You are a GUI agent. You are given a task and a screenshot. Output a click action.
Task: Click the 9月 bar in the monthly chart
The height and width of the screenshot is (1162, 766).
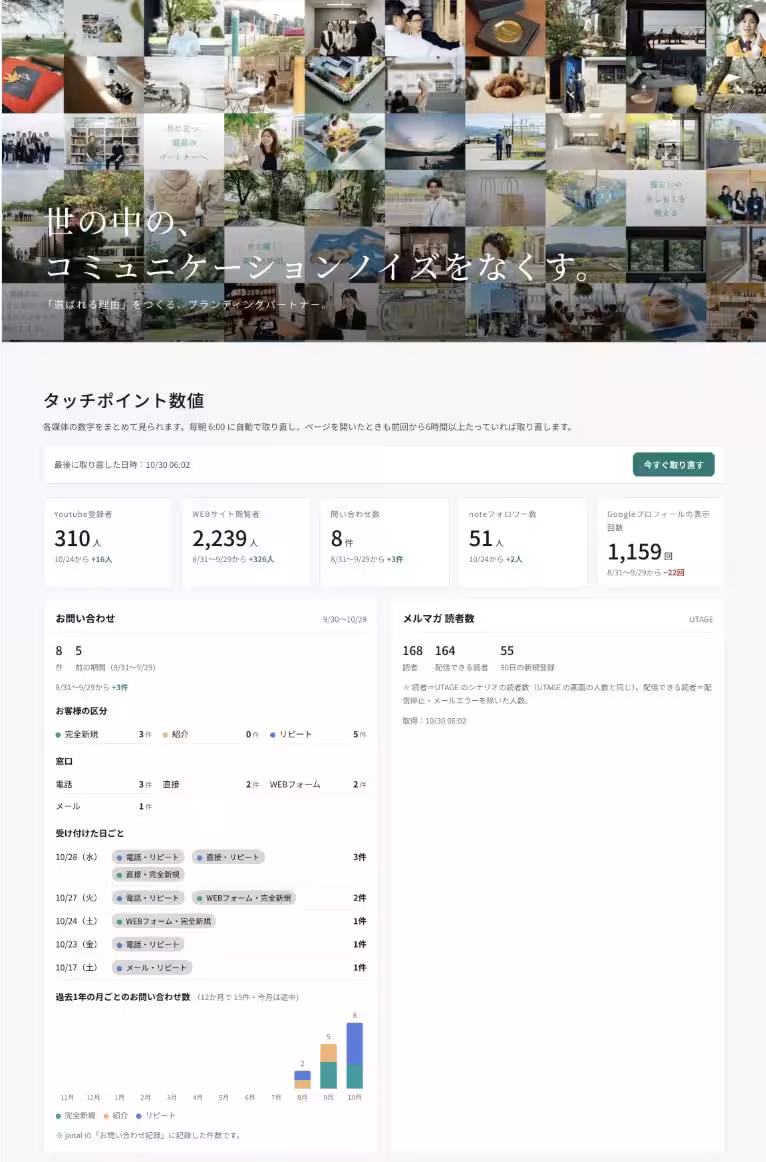[x=328, y=1066]
